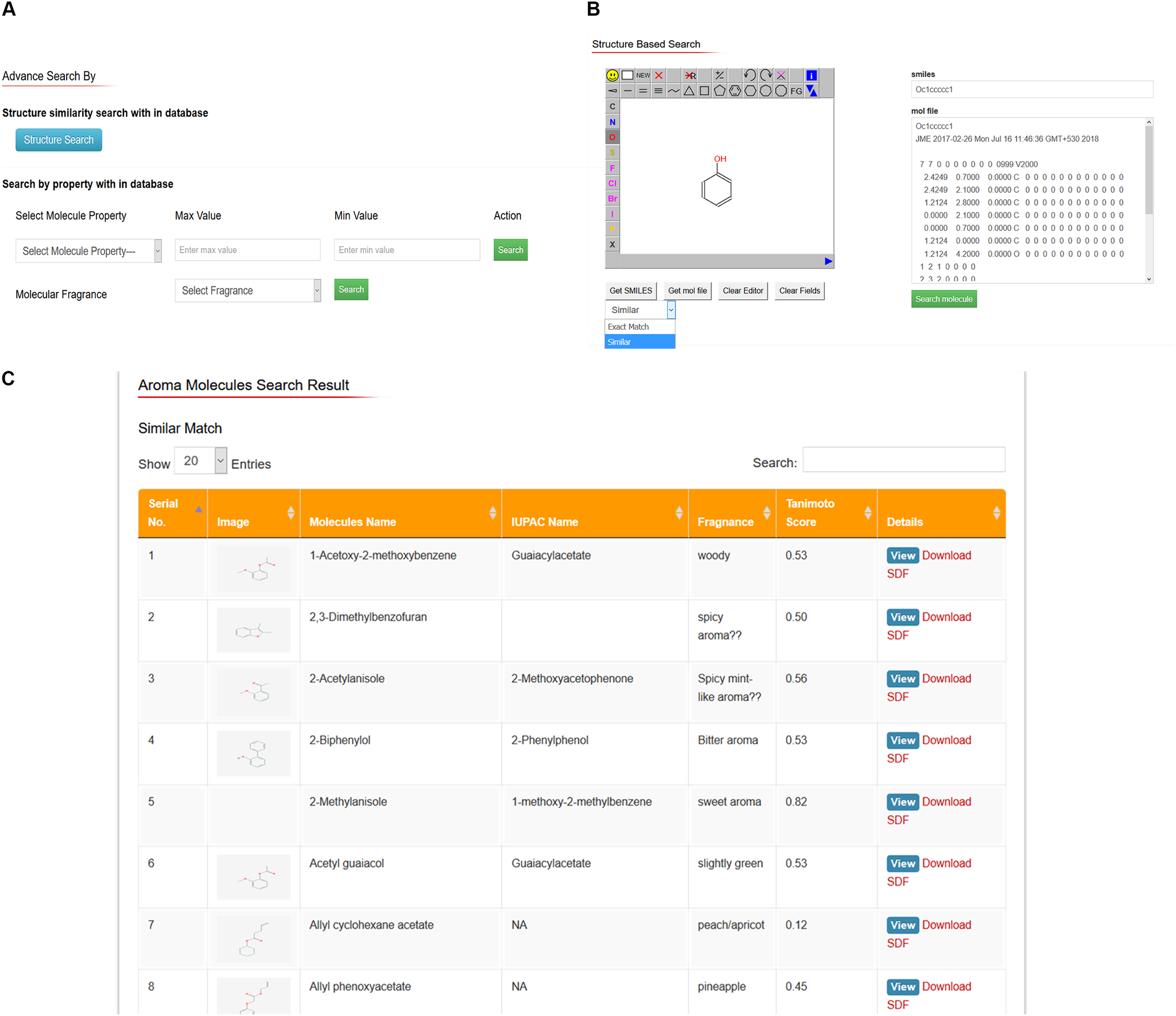Click the Structure Search button
Screen dimensions: 1176x1016
pos(58,140)
